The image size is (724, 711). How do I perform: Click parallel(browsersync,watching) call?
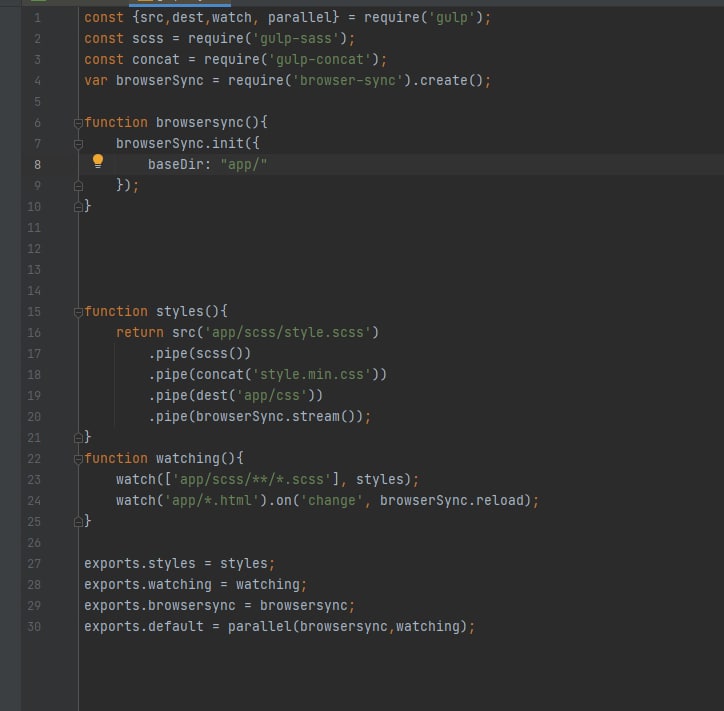(348, 627)
